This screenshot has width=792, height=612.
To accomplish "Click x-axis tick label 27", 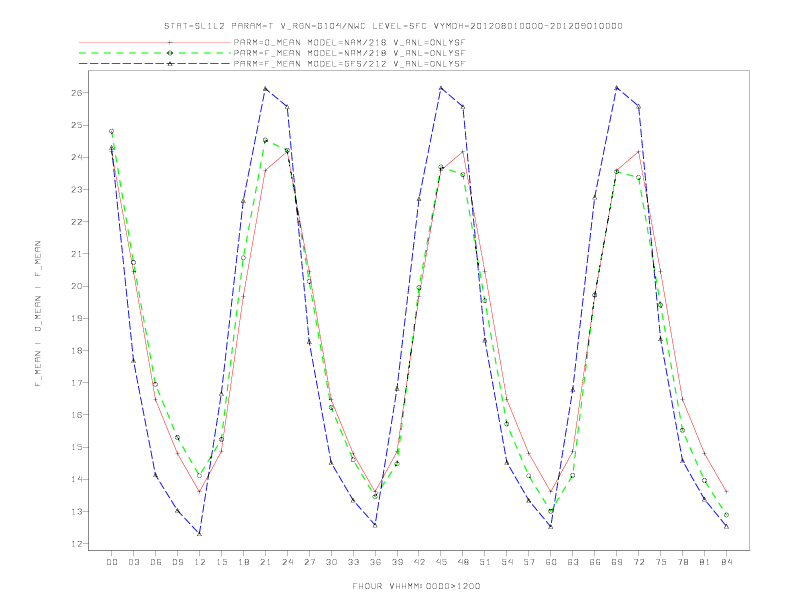I will click(309, 562).
